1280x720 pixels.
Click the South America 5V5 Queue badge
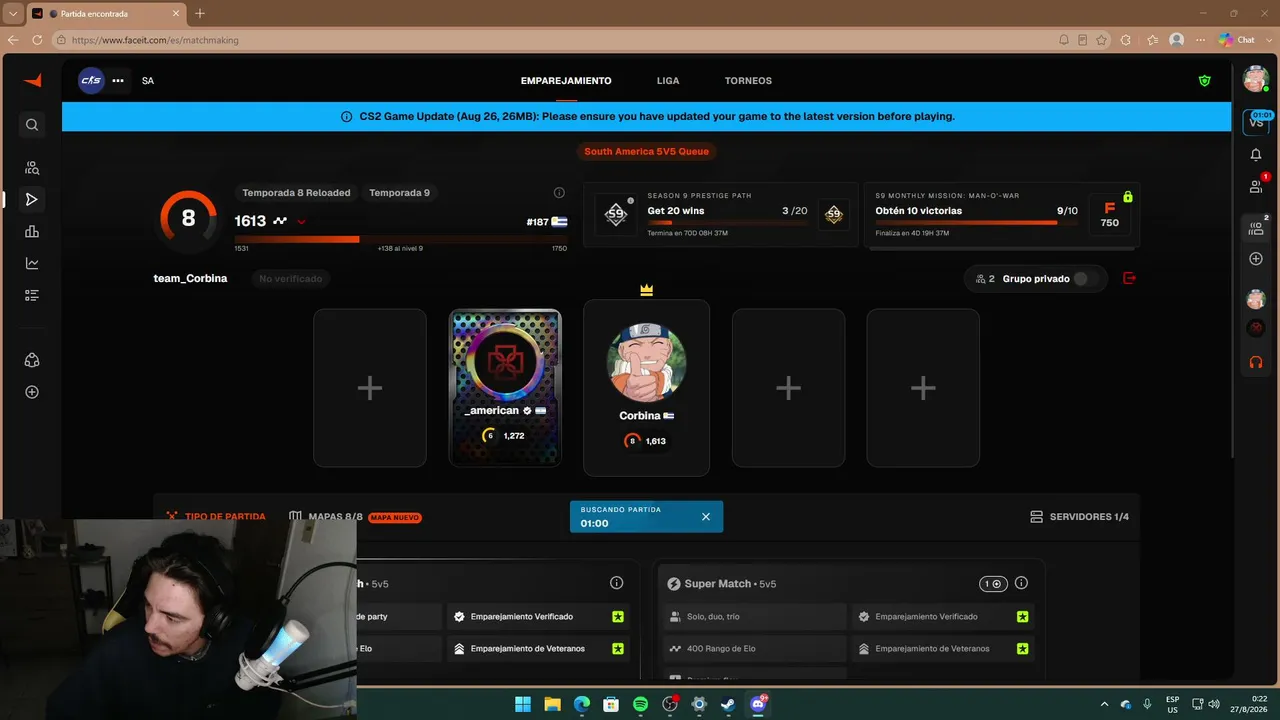pos(646,152)
